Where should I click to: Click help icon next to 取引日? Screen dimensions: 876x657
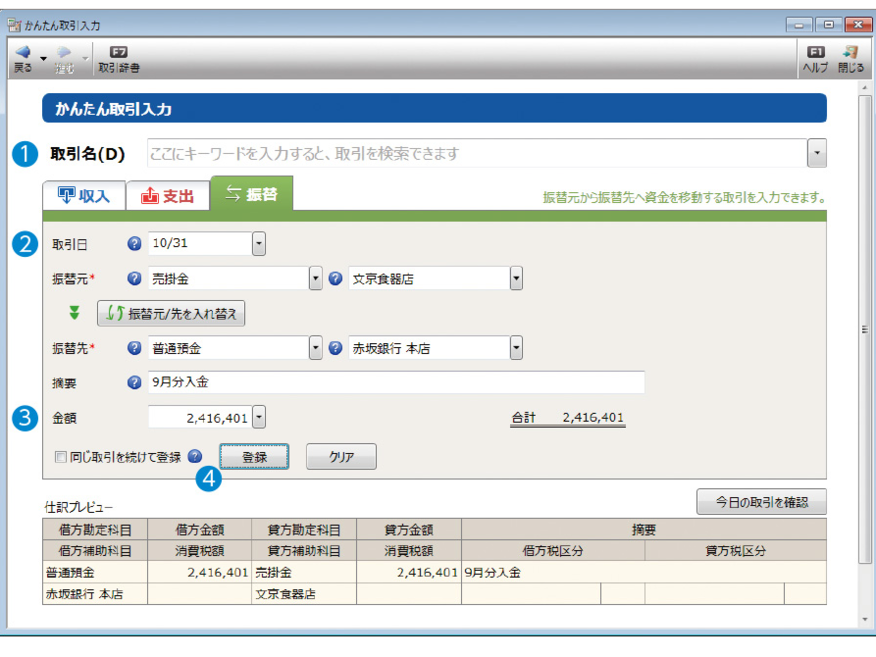(135, 243)
